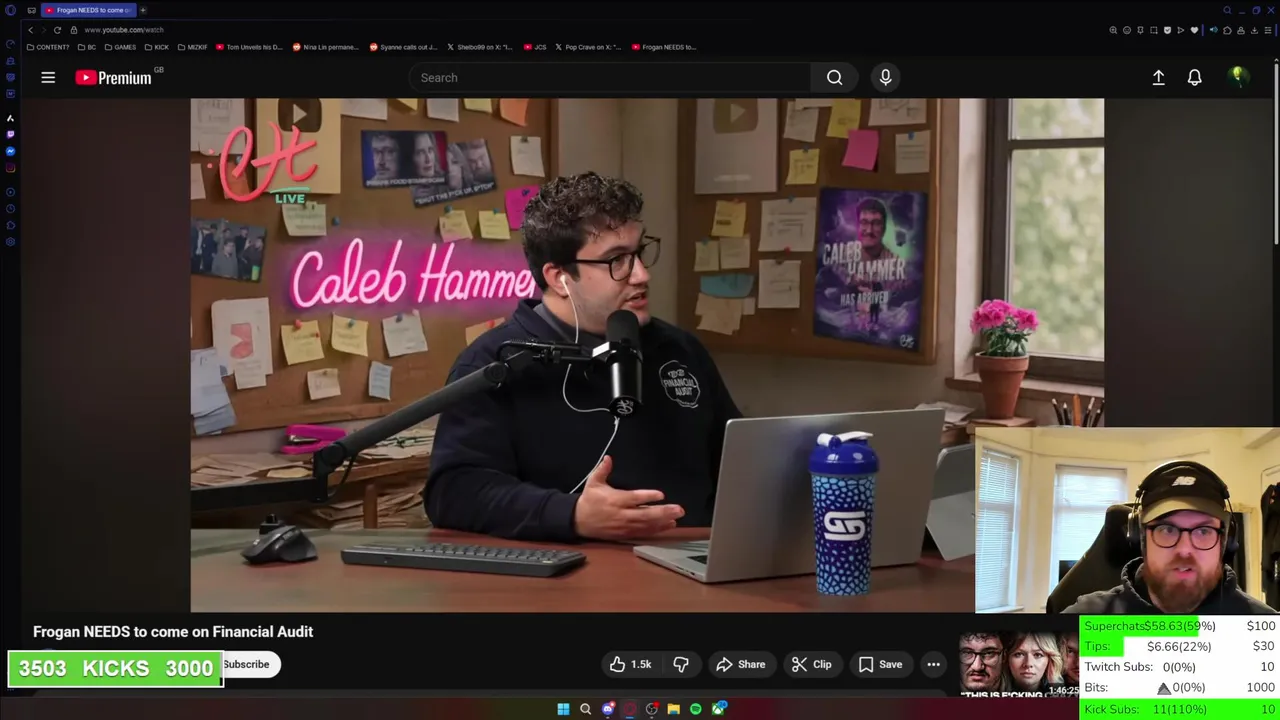1280x720 pixels.
Task: Share the video
Action: tap(740, 664)
